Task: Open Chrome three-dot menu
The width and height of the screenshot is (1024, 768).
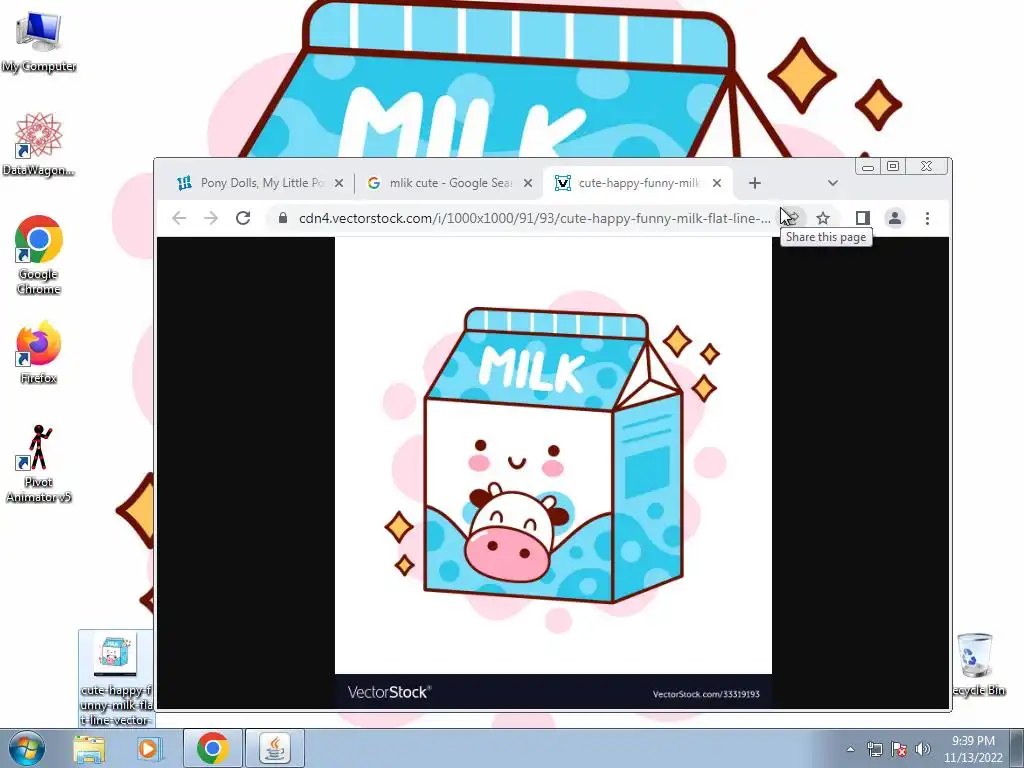Action: 927,218
